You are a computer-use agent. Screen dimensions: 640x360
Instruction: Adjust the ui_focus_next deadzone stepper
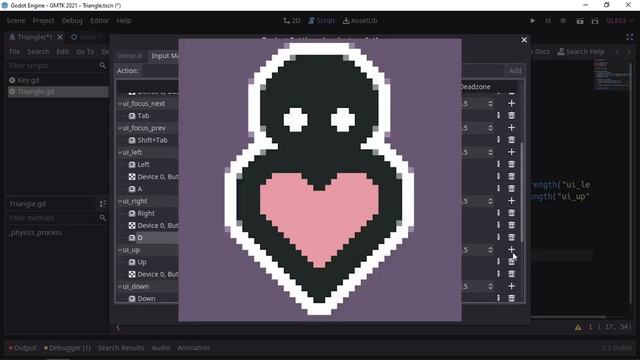pyautogui.click(x=490, y=104)
